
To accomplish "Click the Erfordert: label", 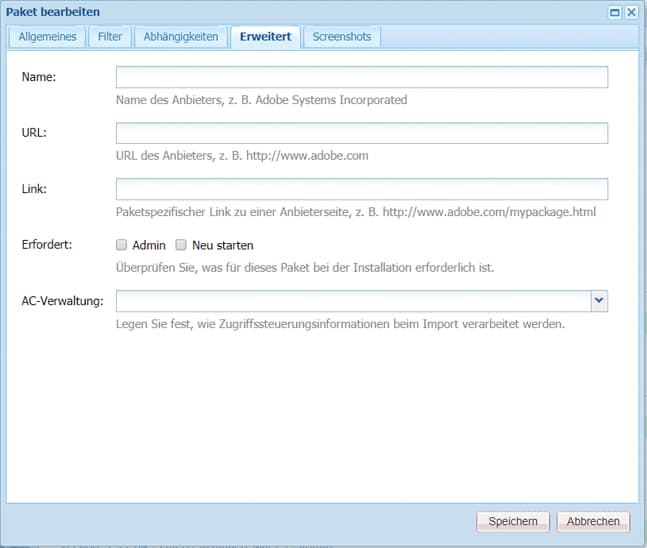I will [x=47, y=244].
